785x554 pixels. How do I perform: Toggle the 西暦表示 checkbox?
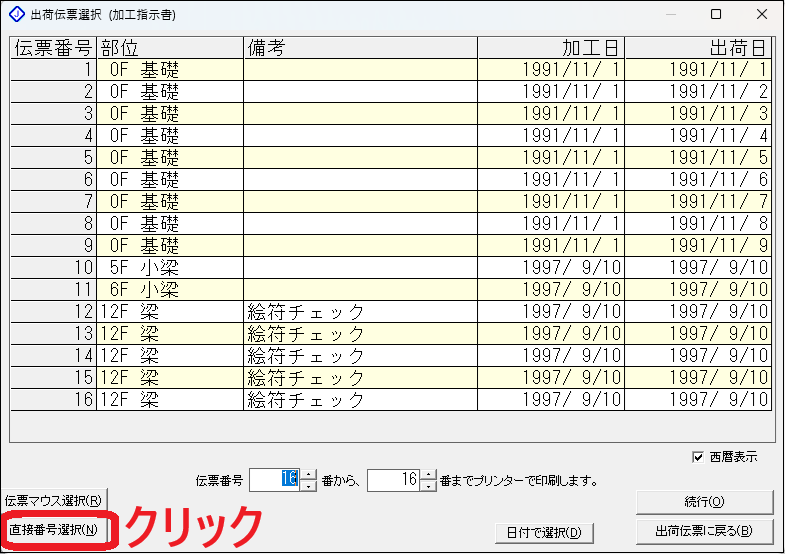pyautogui.click(x=698, y=457)
